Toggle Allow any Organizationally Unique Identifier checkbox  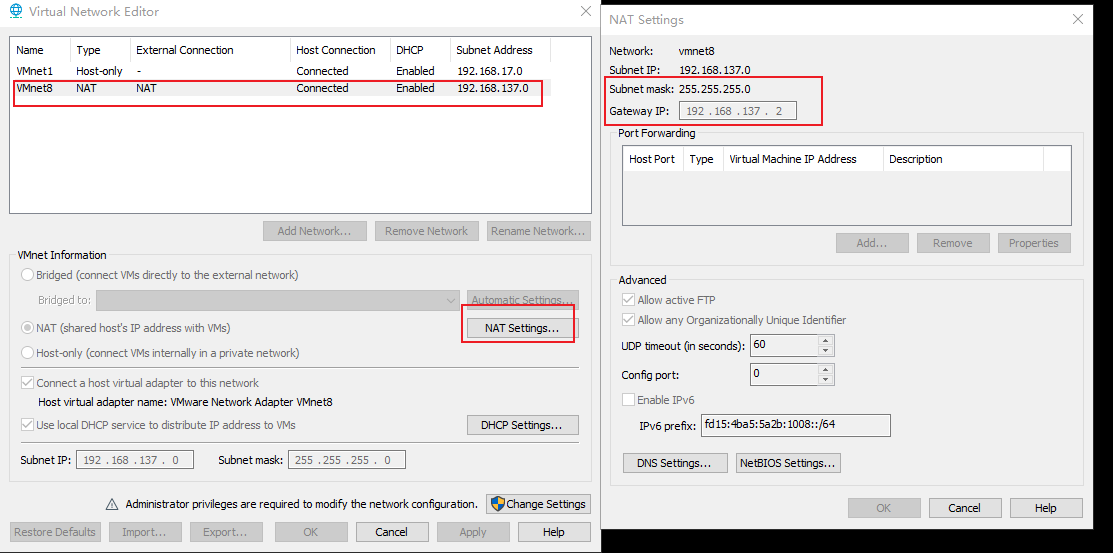(x=628, y=320)
